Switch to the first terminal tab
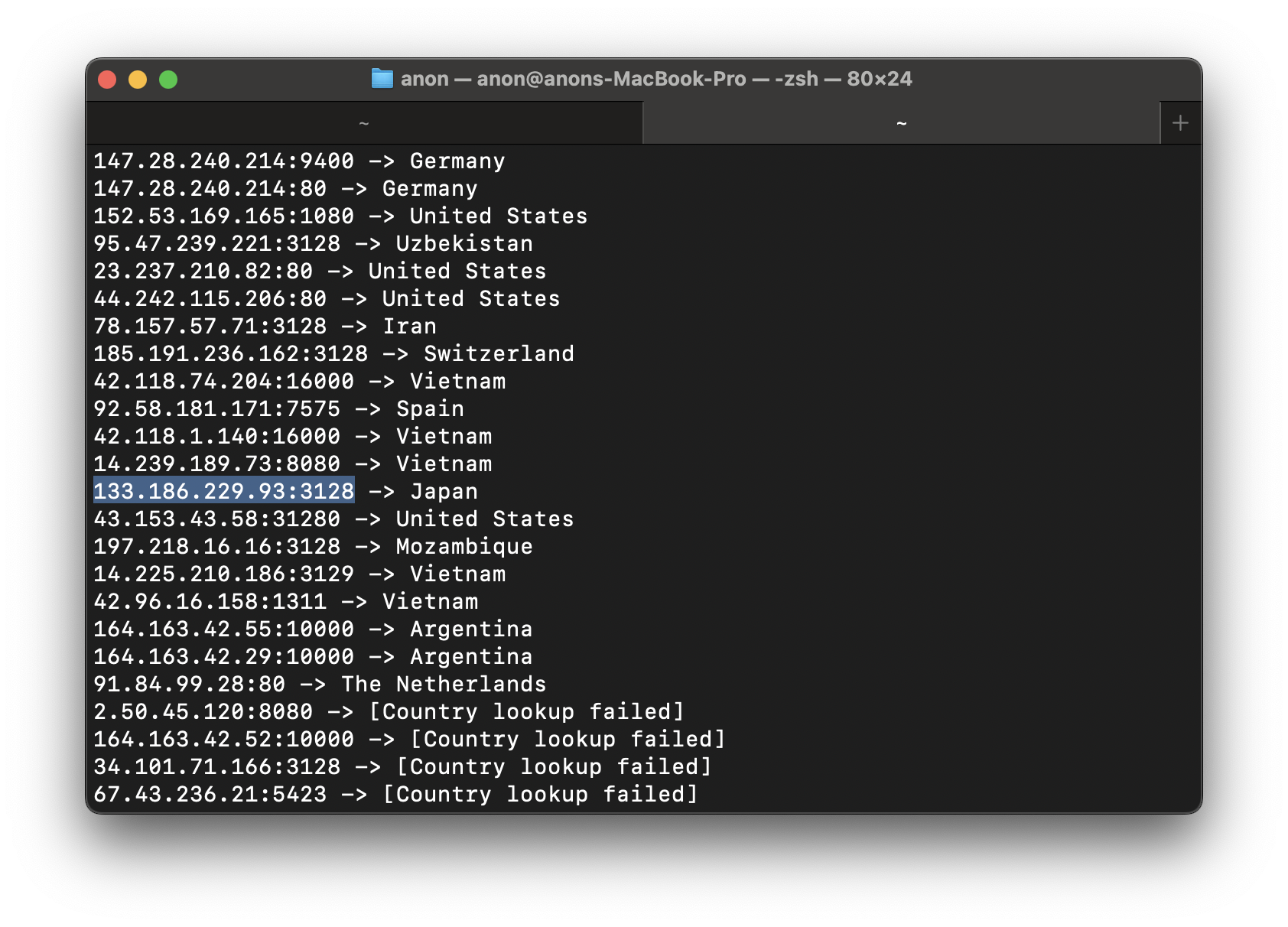Viewport: 1288px width, 927px height. coord(364,123)
